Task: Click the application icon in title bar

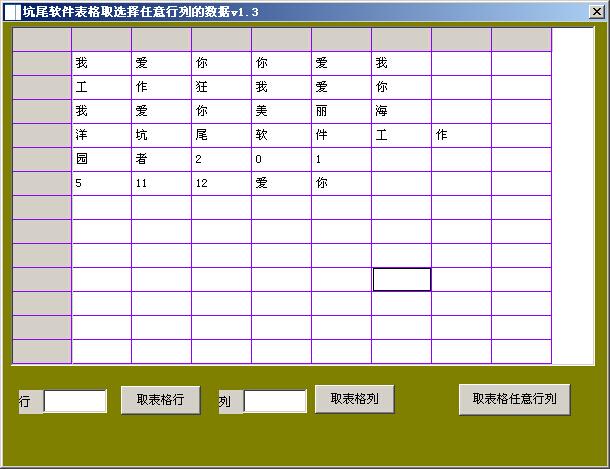Action: tap(11, 11)
